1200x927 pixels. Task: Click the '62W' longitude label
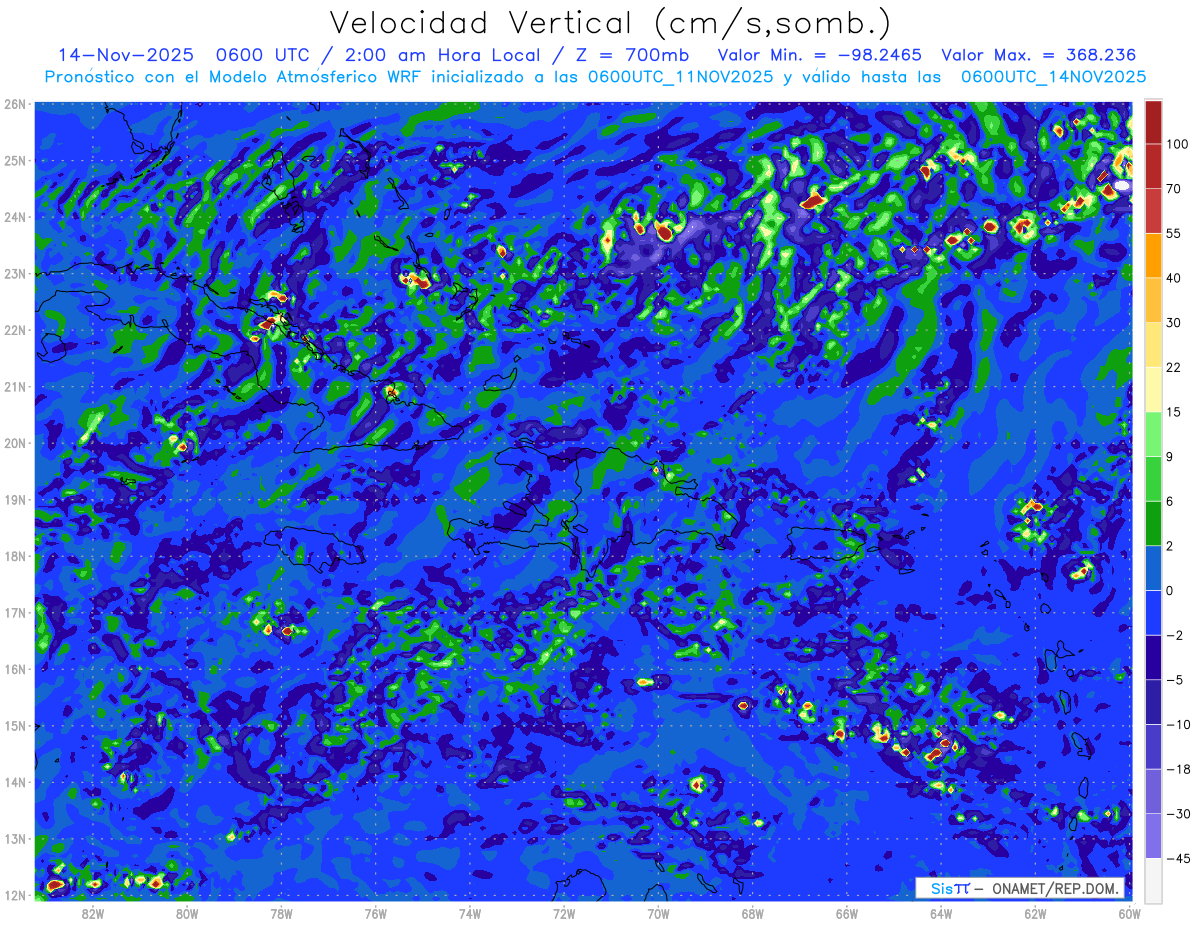[x=1035, y=913]
